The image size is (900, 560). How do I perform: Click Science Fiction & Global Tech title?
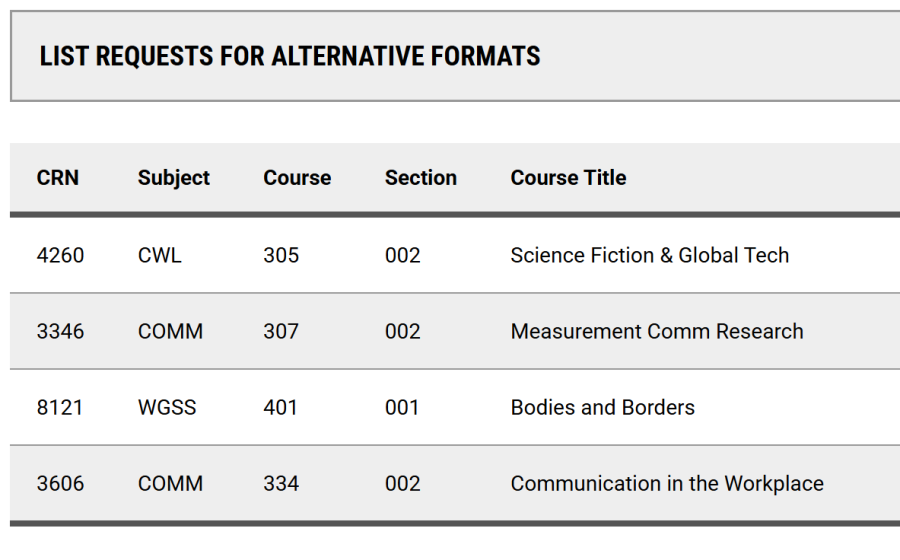[x=650, y=255]
